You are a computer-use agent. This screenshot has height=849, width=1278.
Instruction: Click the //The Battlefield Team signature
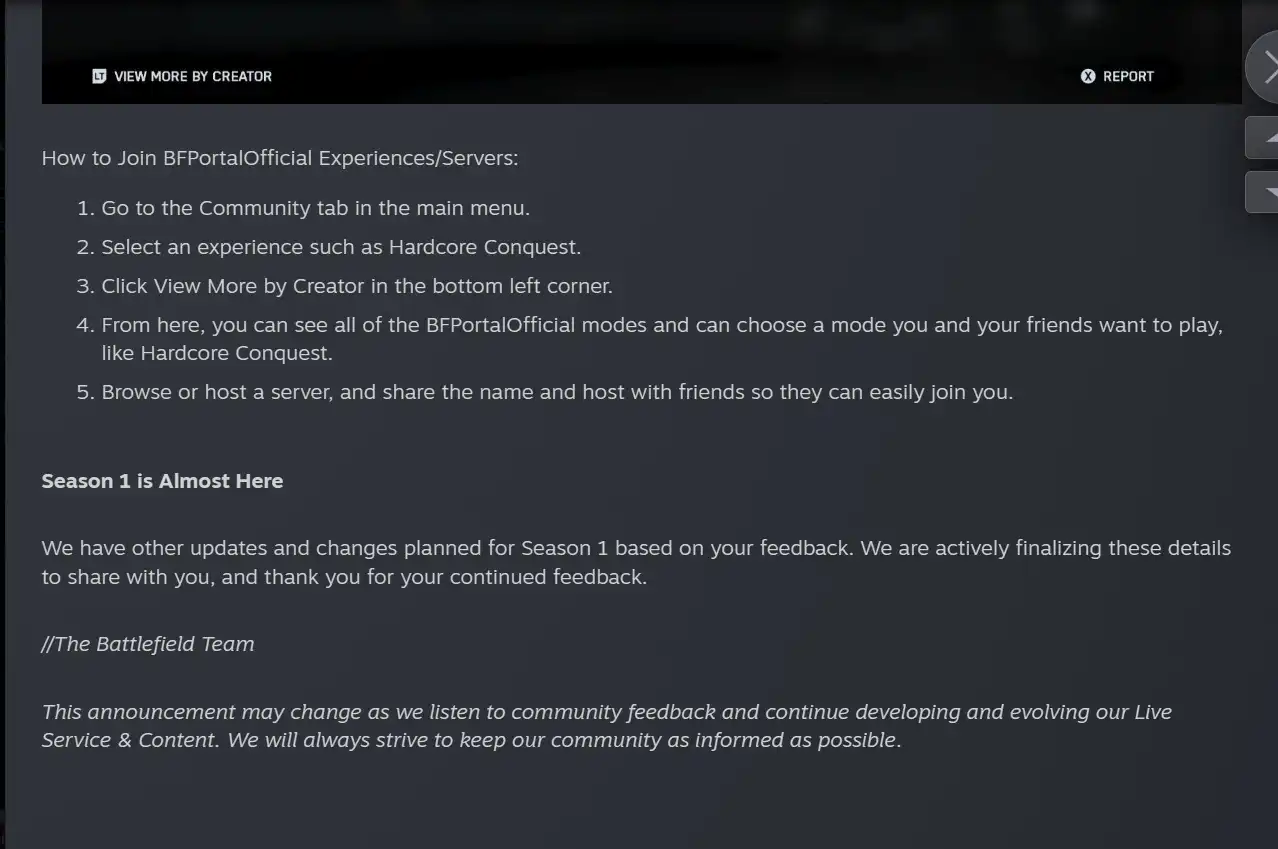[x=148, y=644]
